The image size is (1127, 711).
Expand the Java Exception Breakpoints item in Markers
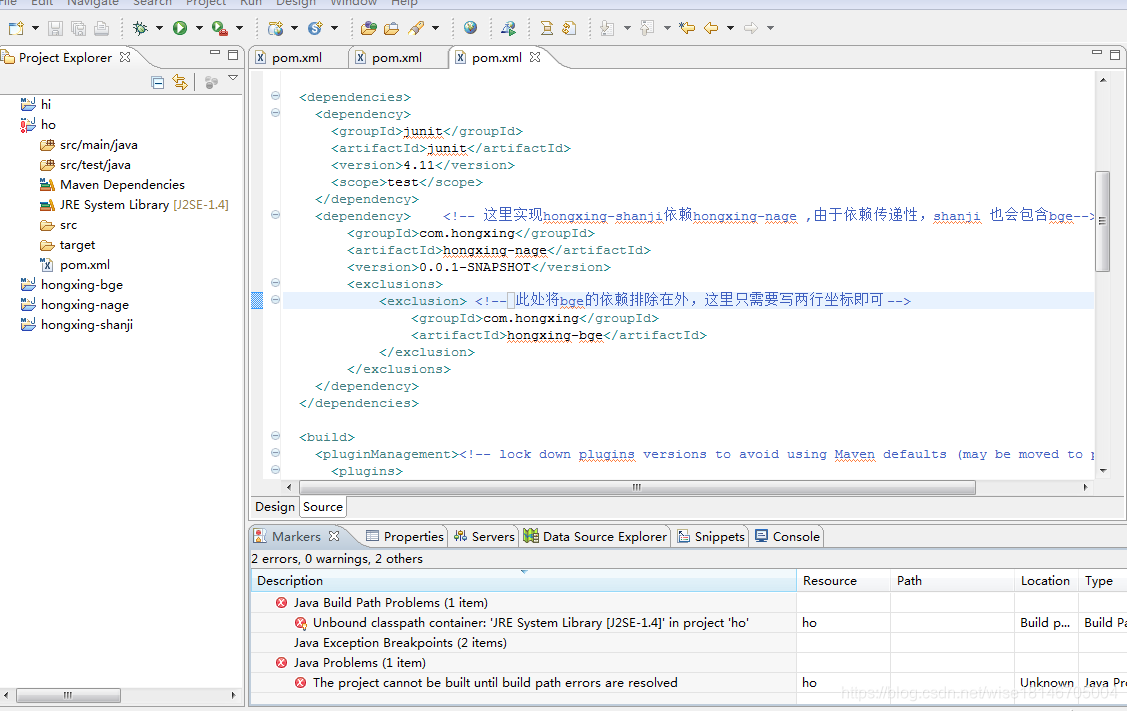click(x=280, y=642)
